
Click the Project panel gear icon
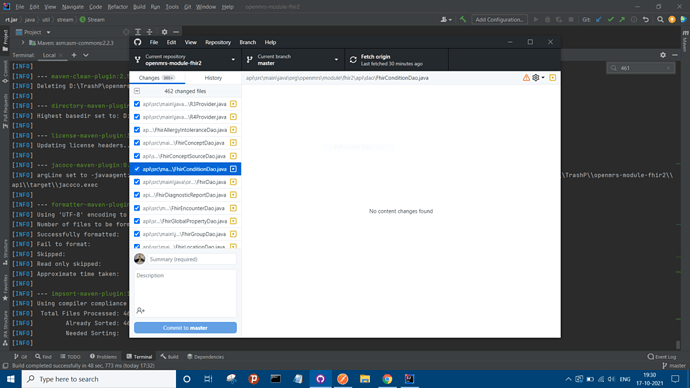tap(164, 32)
